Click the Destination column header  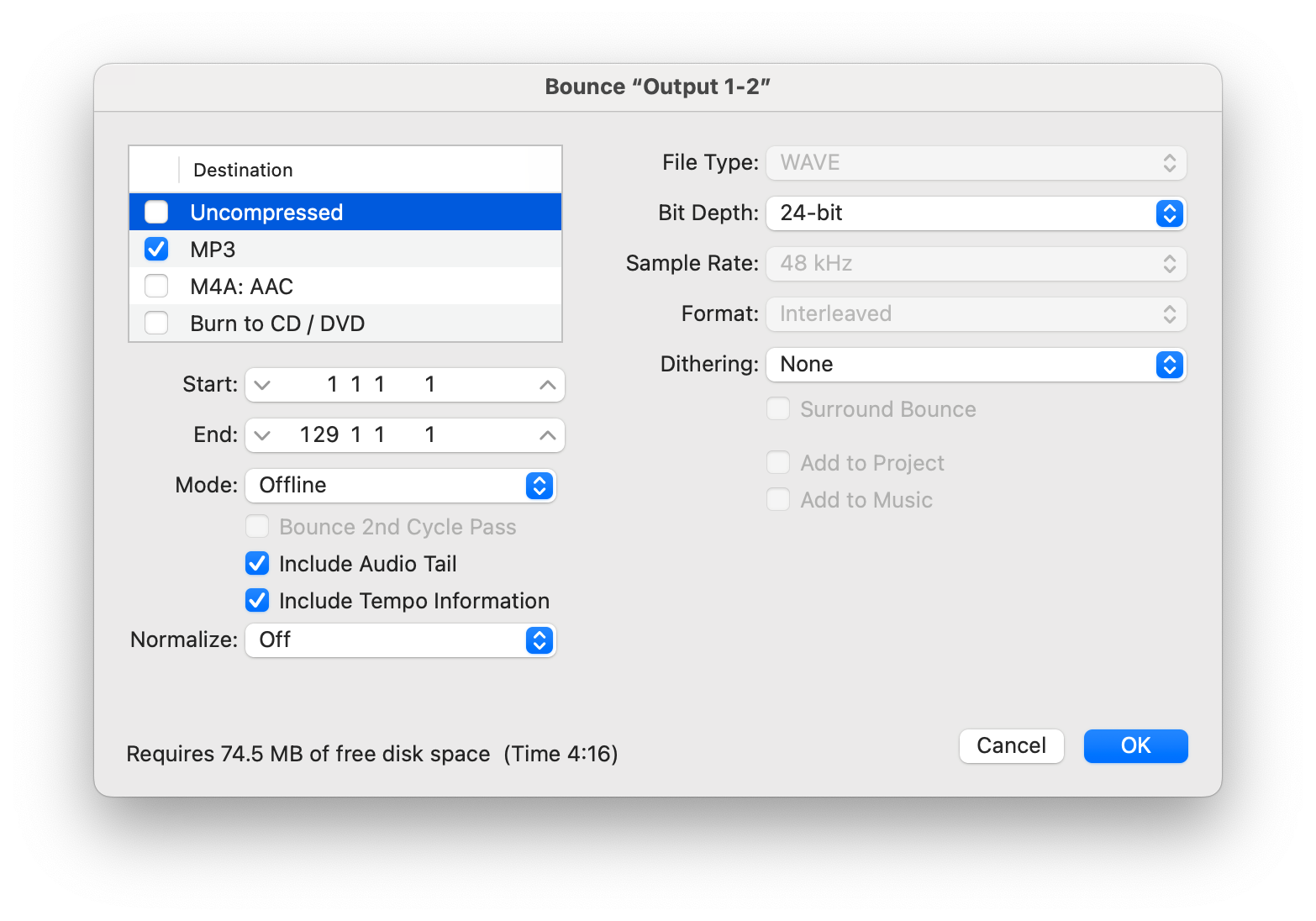point(243,170)
